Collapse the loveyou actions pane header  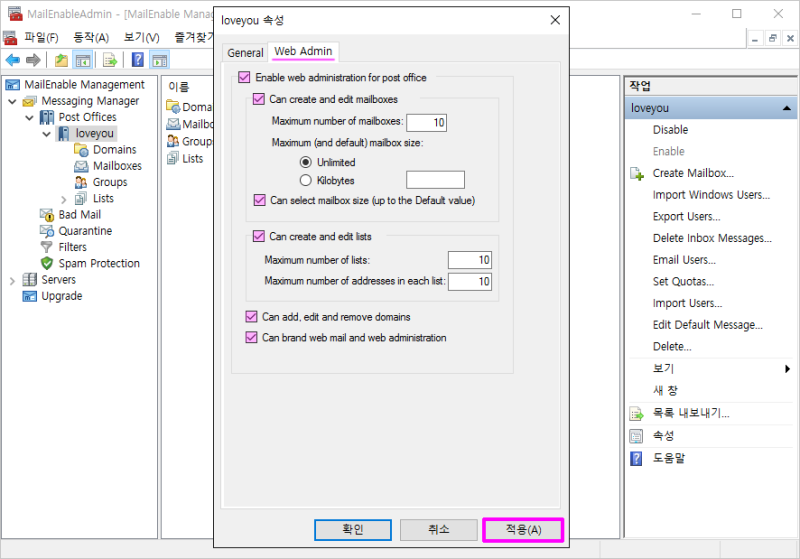click(x=787, y=108)
